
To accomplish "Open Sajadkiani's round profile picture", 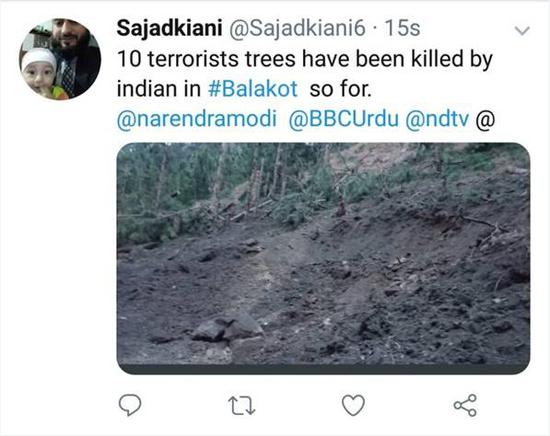I will tap(60, 59).
